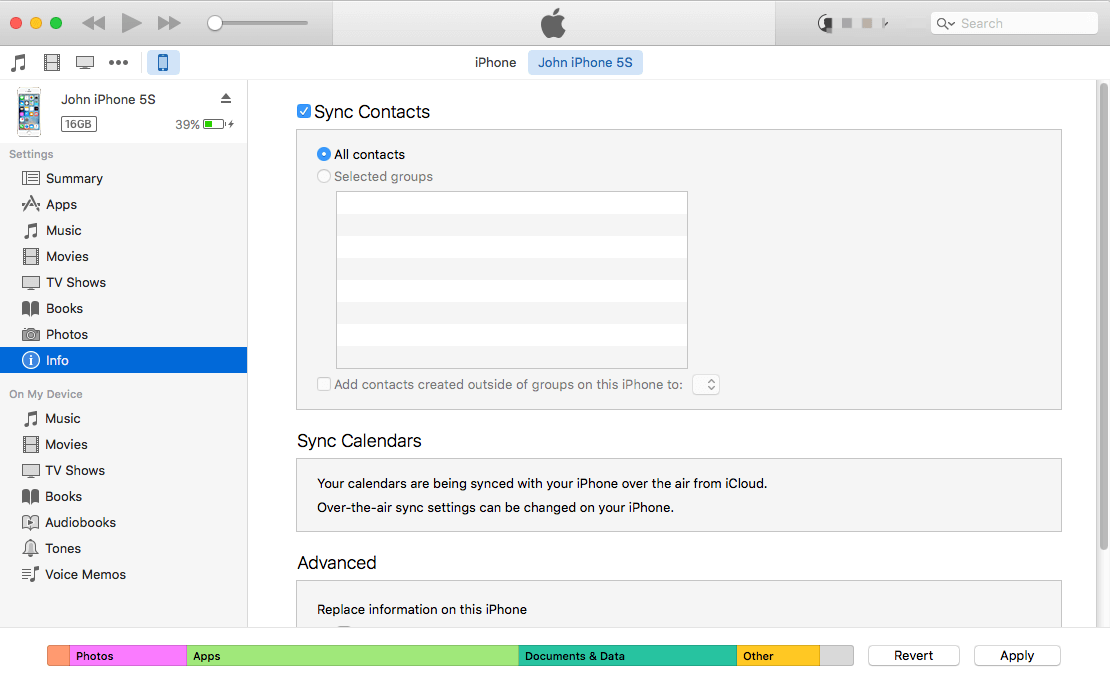Show more libraries with the three-dot icon
1110x680 pixels.
[118, 63]
